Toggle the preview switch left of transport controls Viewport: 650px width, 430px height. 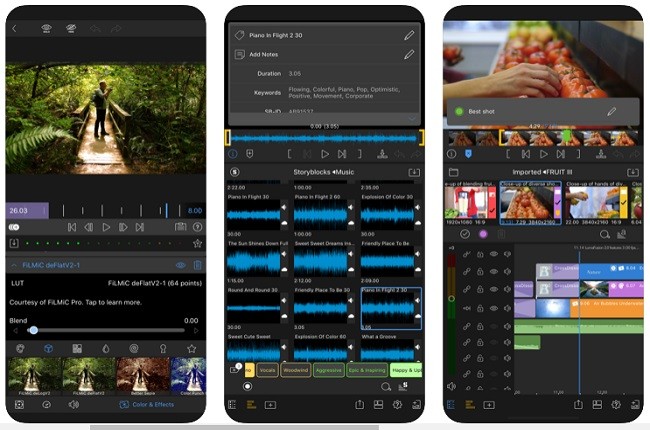[x=14, y=227]
